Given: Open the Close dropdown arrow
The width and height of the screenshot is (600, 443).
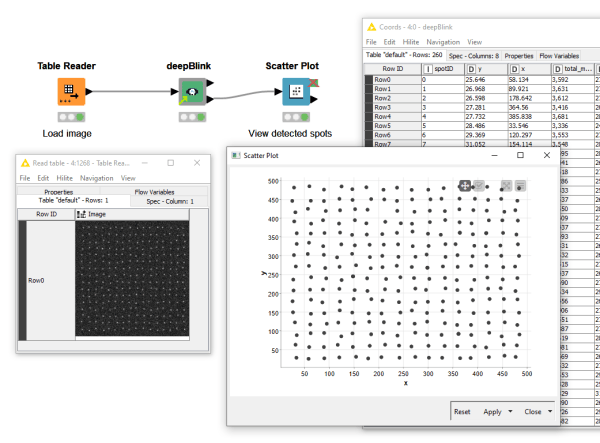Looking at the screenshot, I should pos(550,411).
